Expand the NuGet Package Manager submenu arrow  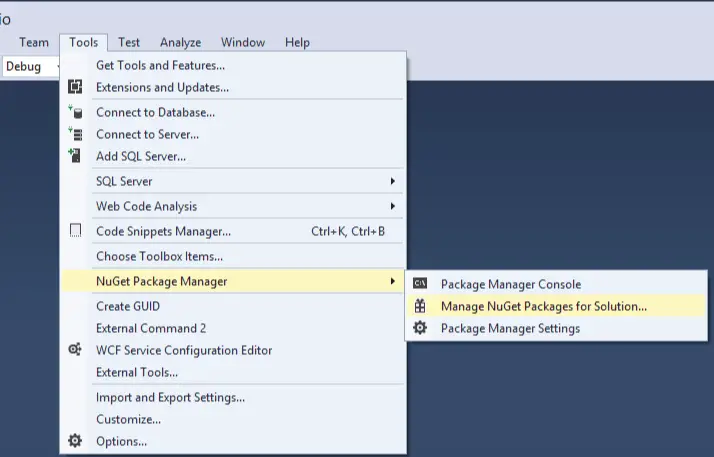tap(393, 281)
